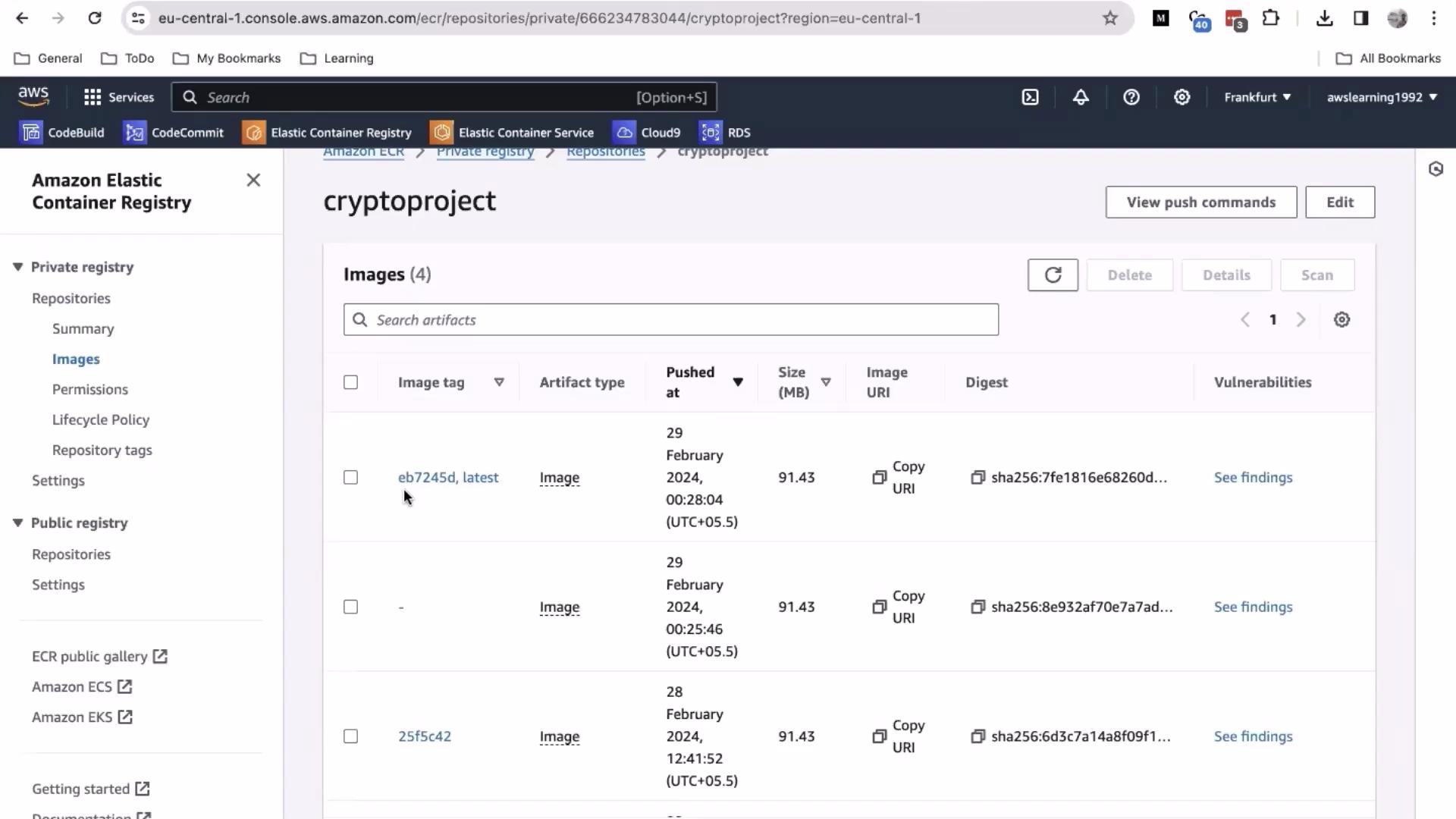Open the eb7245d, latest image tag link

448,478
